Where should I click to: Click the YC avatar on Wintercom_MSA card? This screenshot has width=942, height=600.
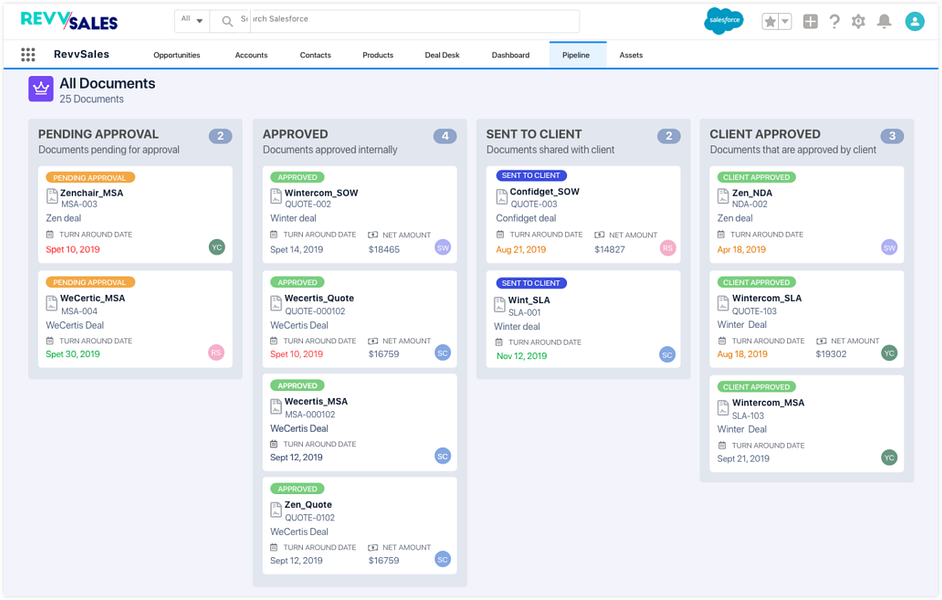(890, 457)
